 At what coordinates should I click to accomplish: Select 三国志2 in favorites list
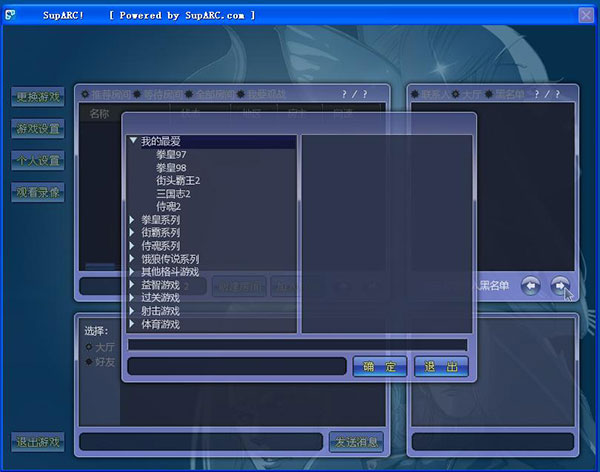coord(173,194)
